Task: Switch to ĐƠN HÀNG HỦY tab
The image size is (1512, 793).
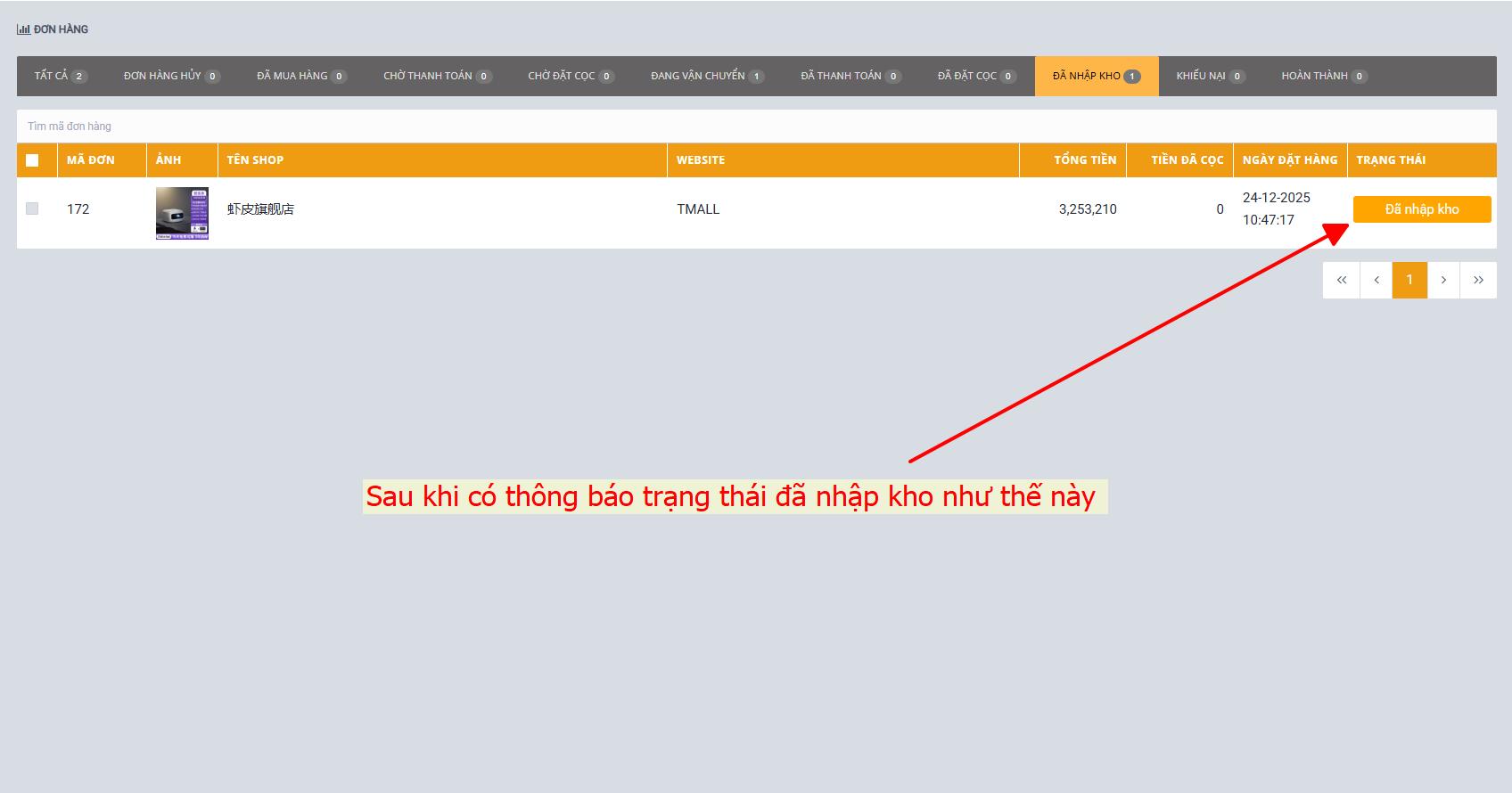Action: tap(171, 76)
